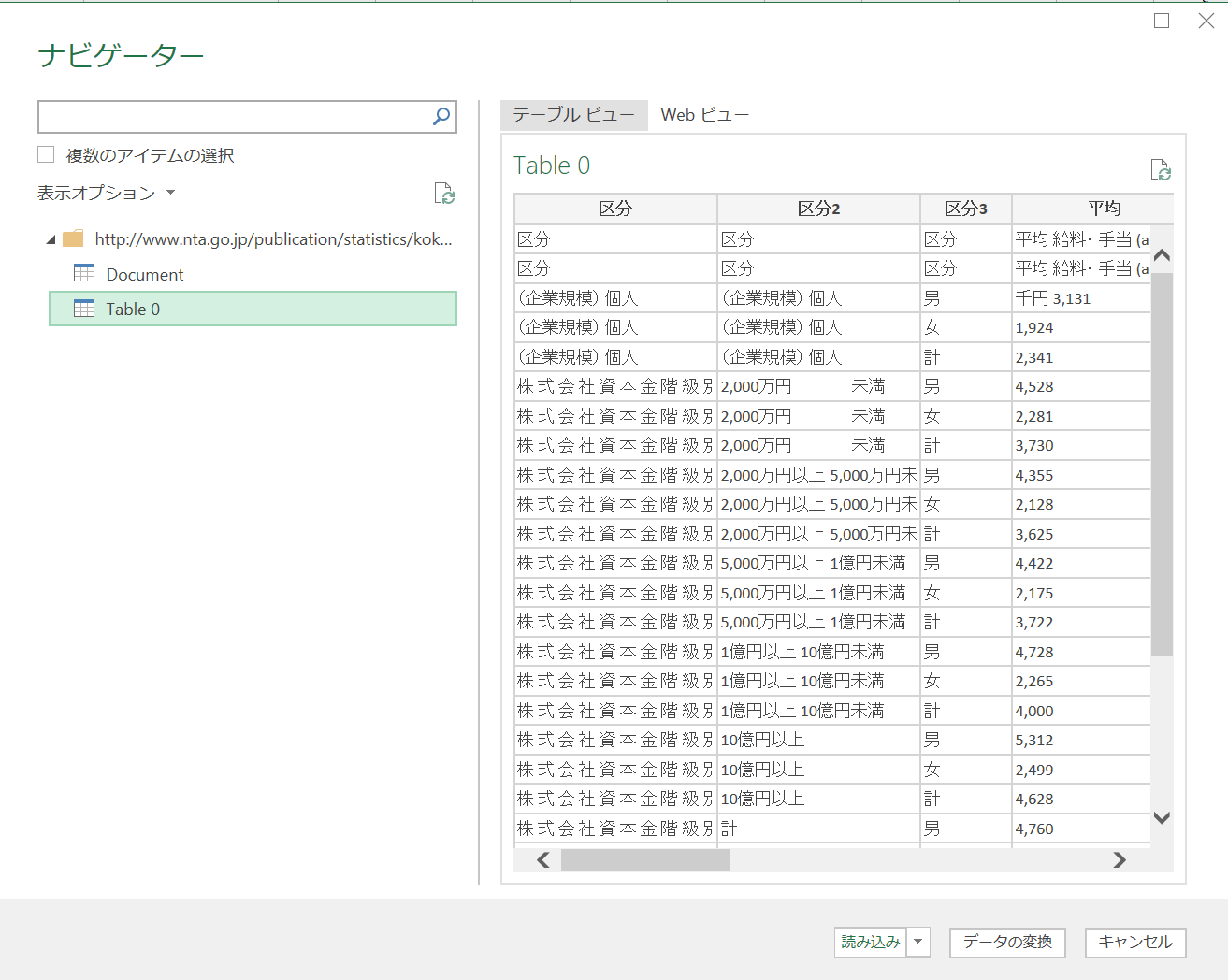This screenshot has height=980, width=1228.
Task: Click the preview horizontal scroll right arrow
Action: [x=1120, y=859]
